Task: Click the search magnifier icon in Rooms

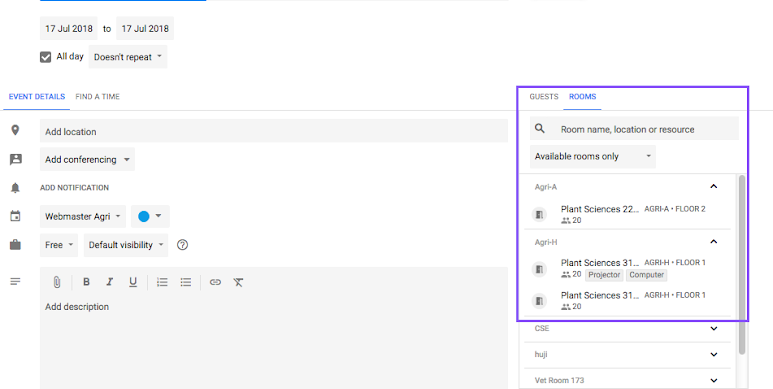Action: pos(540,129)
